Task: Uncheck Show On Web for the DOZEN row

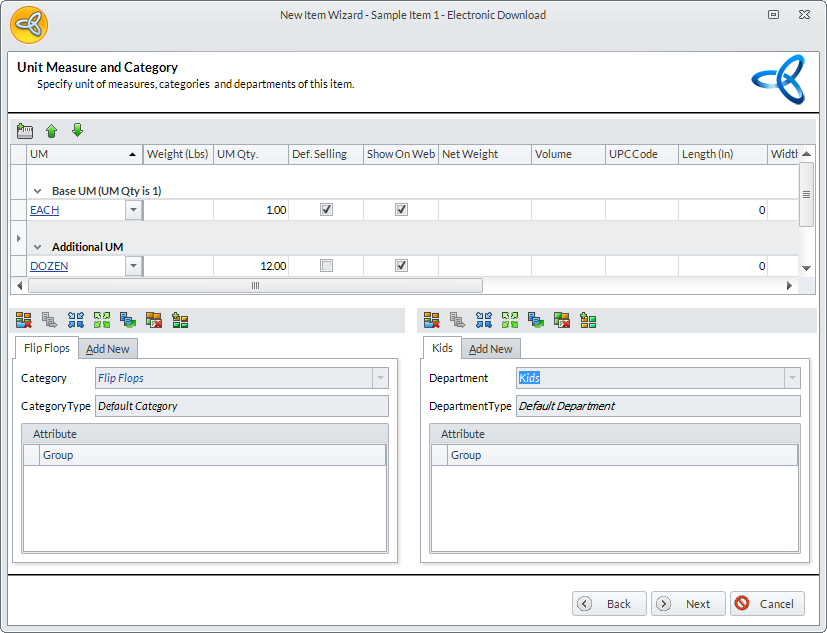Action: pos(401,266)
